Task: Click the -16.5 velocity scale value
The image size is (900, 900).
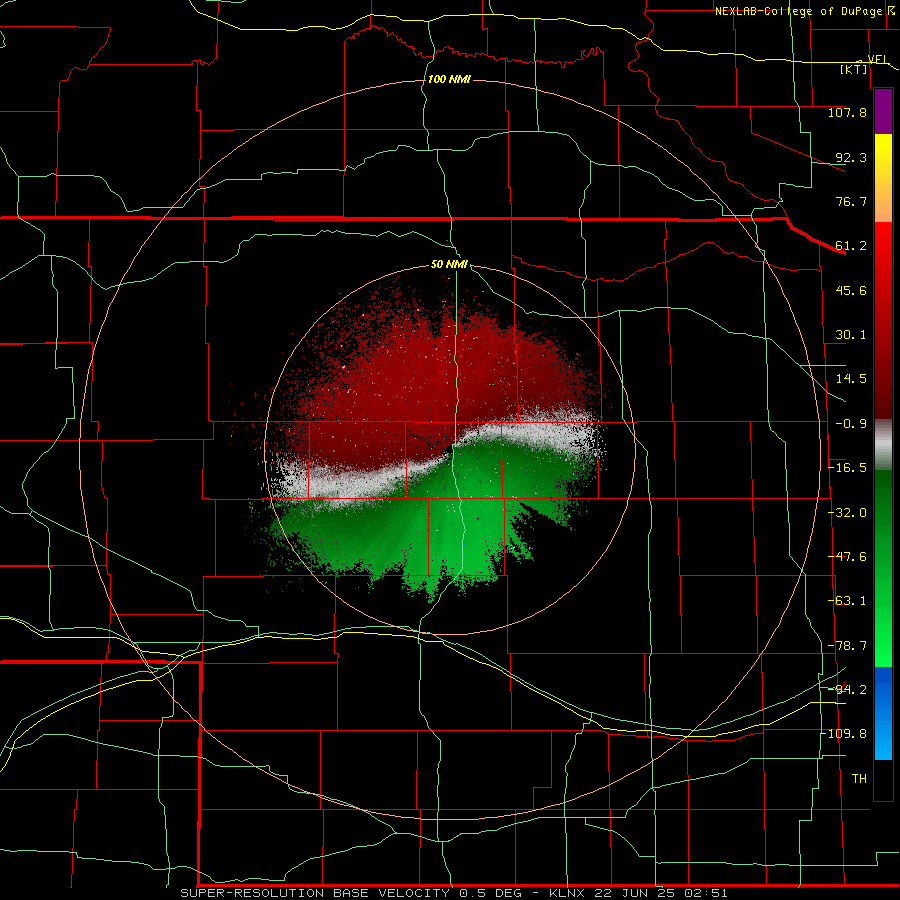Action: pyautogui.click(x=847, y=468)
